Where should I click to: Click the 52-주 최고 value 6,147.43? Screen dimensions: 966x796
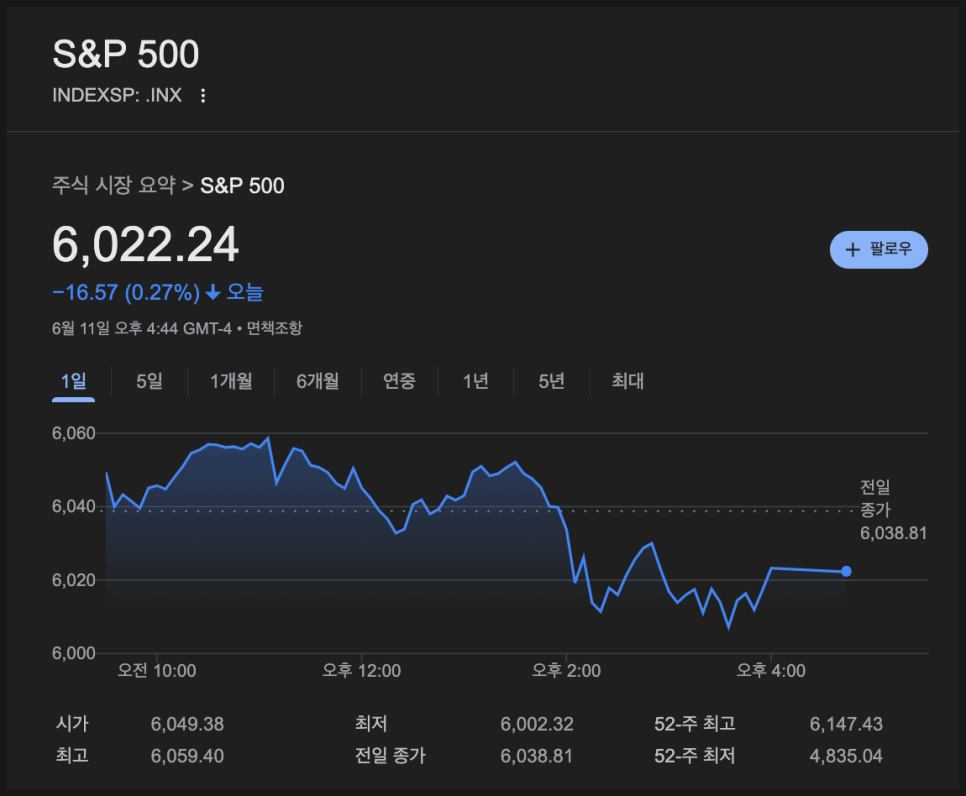pos(846,724)
